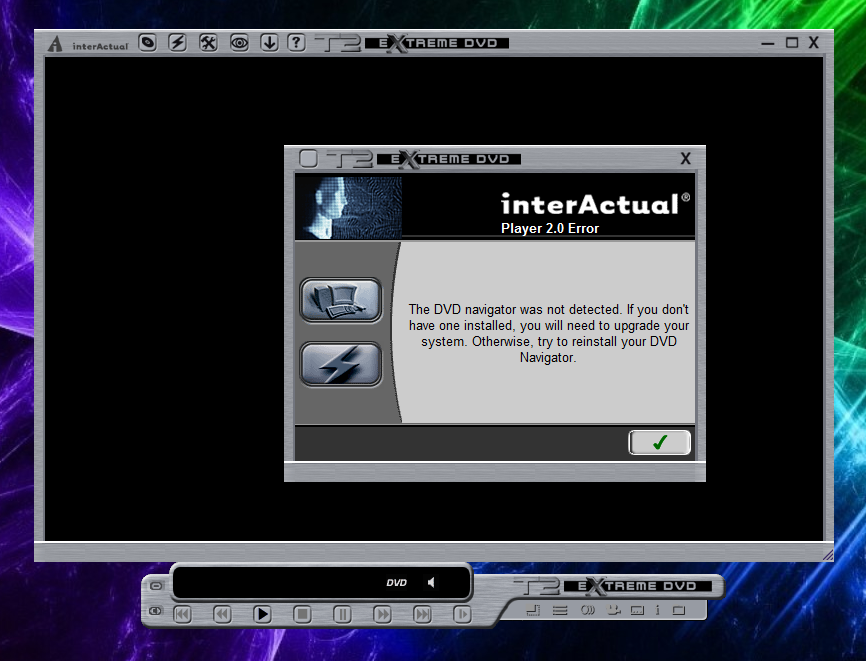
Task: Open help with the question mark icon
Action: [297, 43]
